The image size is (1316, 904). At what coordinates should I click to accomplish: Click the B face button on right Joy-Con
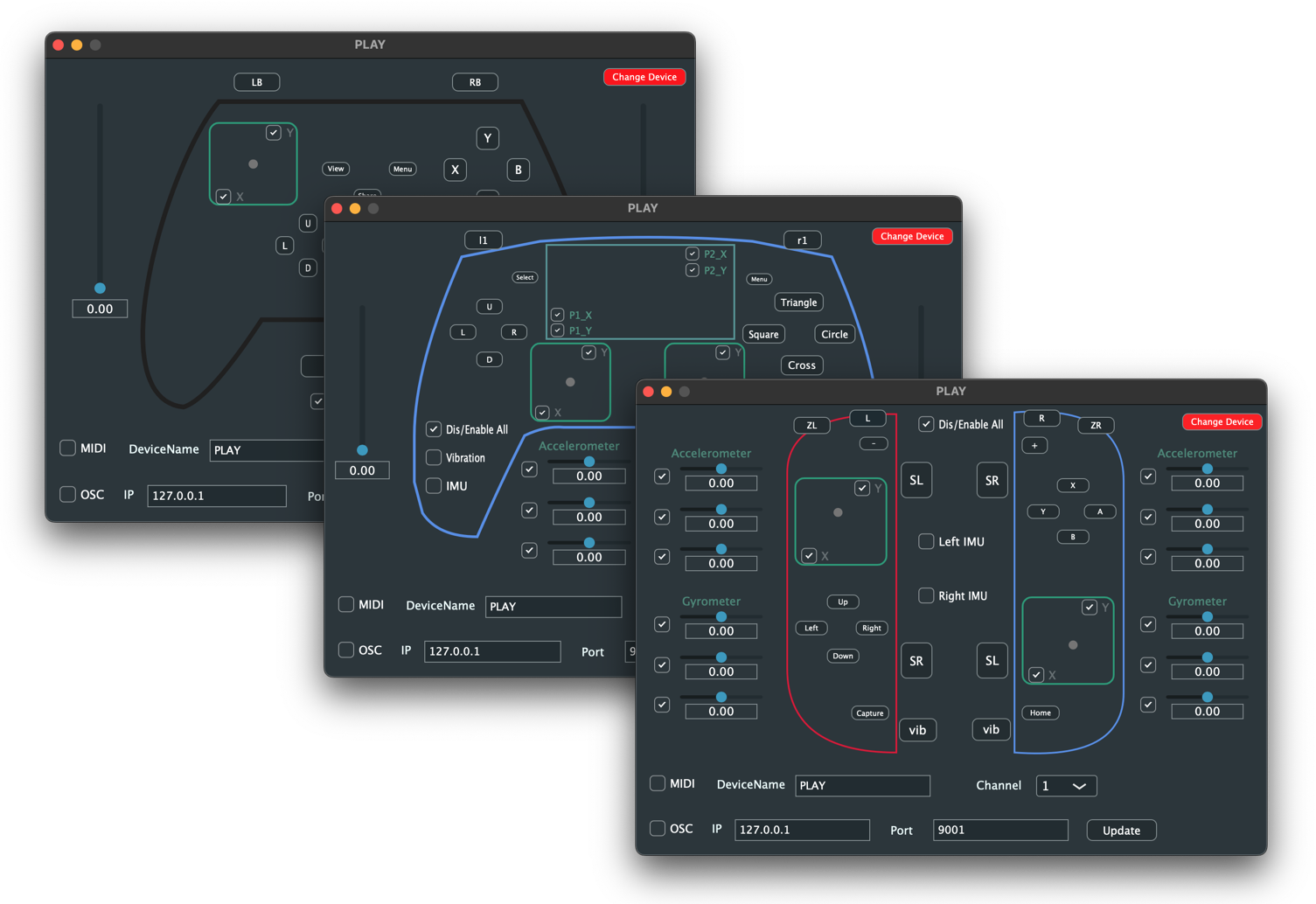pyautogui.click(x=1073, y=538)
